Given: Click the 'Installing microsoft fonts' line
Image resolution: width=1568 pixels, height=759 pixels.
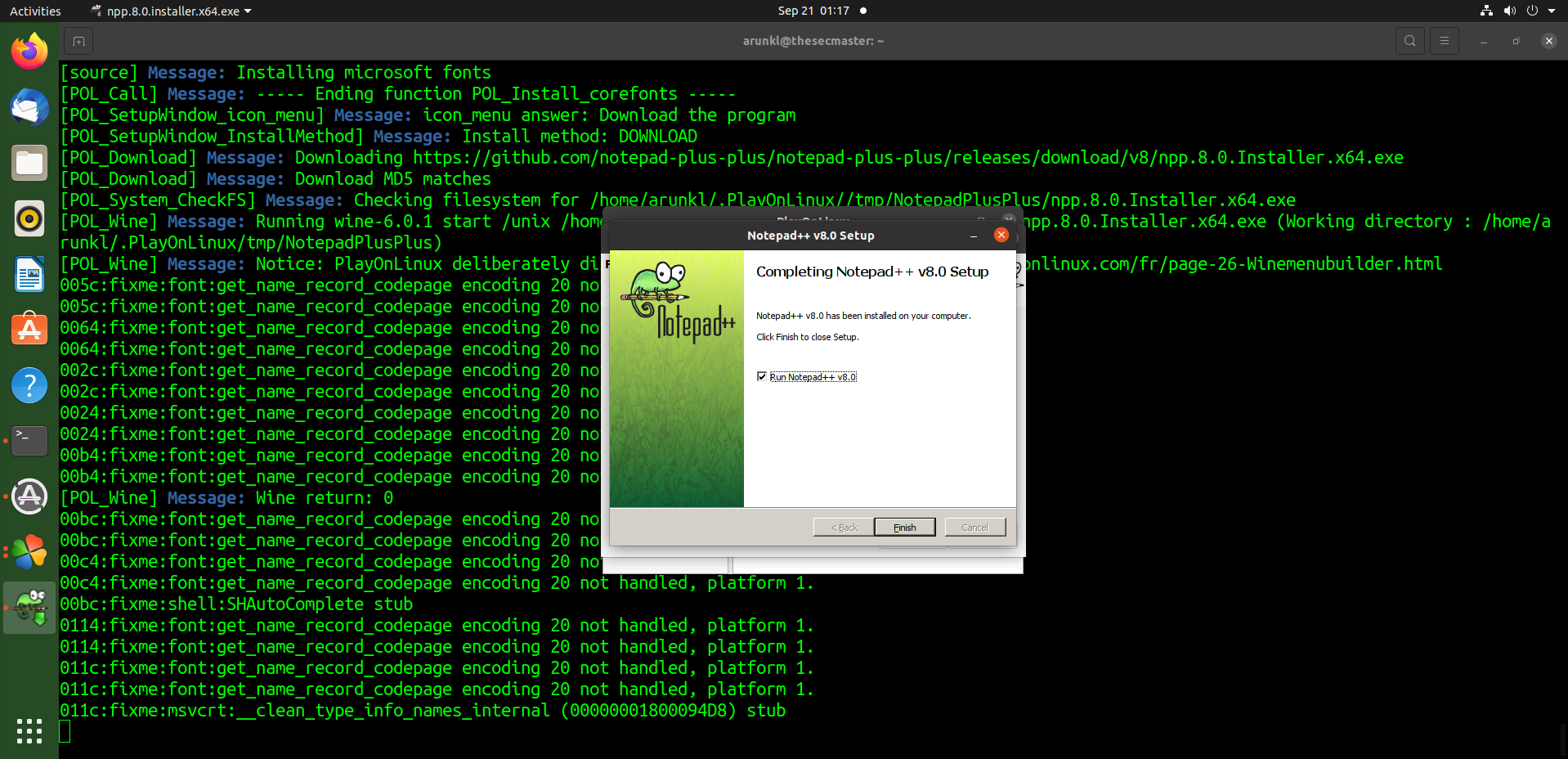Looking at the screenshot, I should pyautogui.click(x=276, y=73).
